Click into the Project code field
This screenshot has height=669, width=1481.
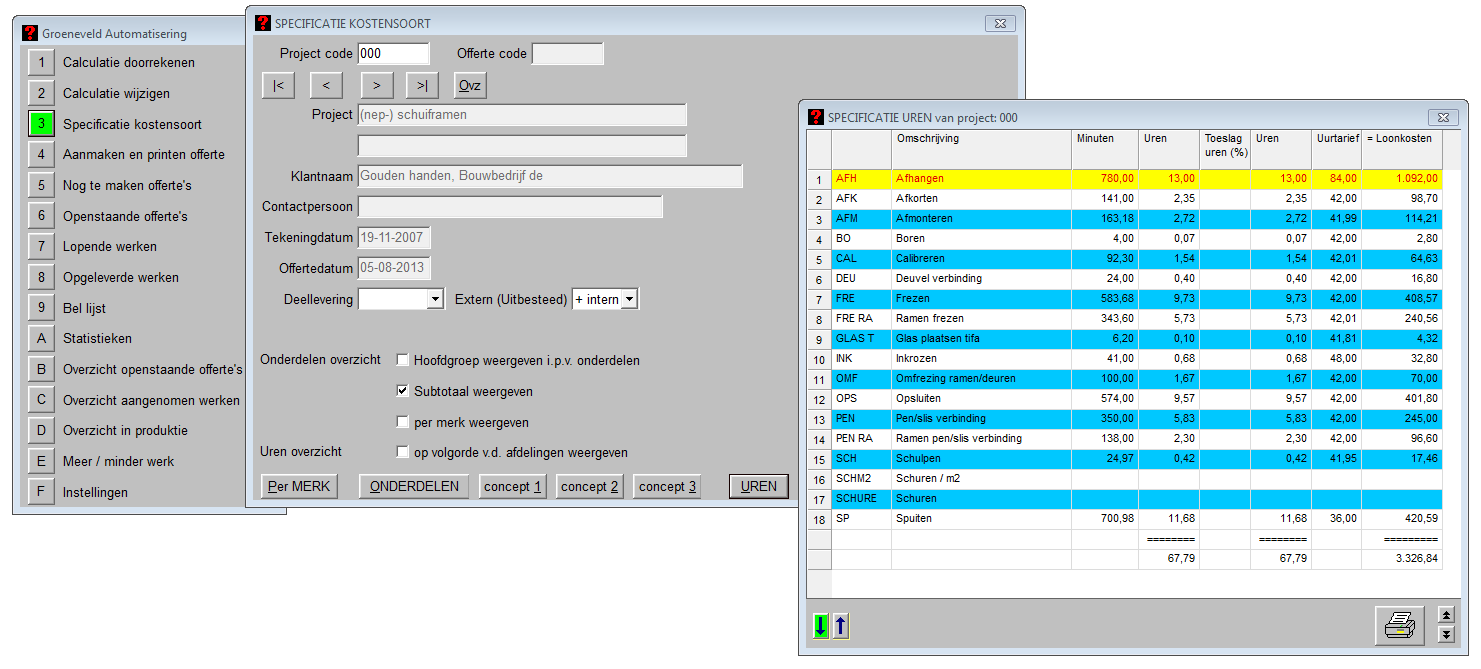pyautogui.click(x=392, y=54)
